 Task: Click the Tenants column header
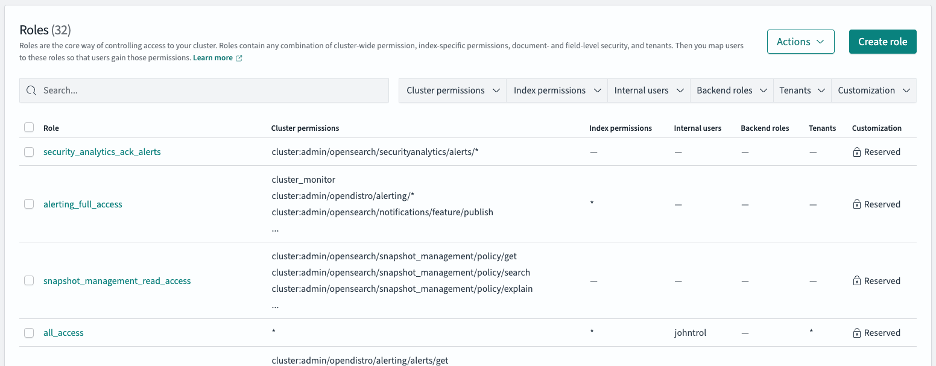(x=823, y=128)
